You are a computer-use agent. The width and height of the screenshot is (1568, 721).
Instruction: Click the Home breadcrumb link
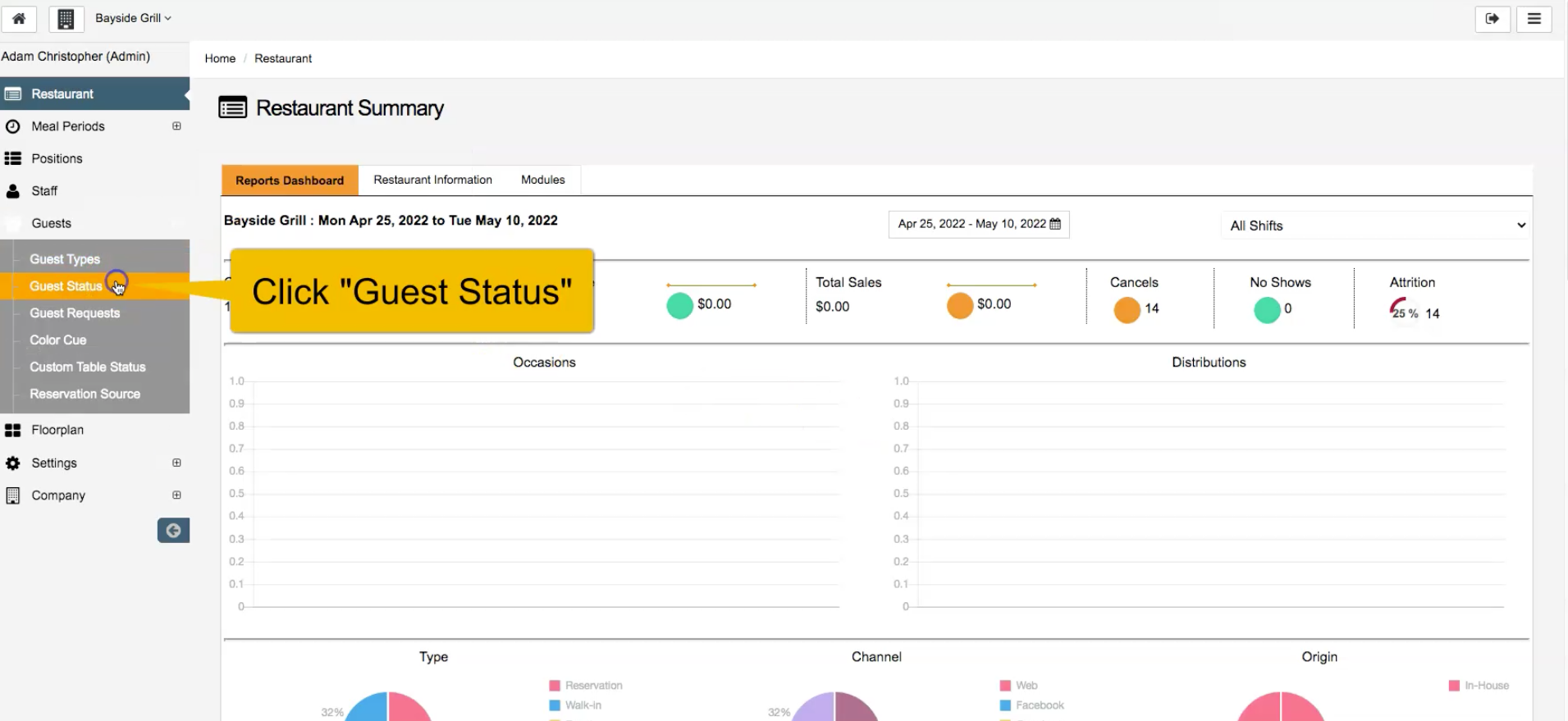220,58
